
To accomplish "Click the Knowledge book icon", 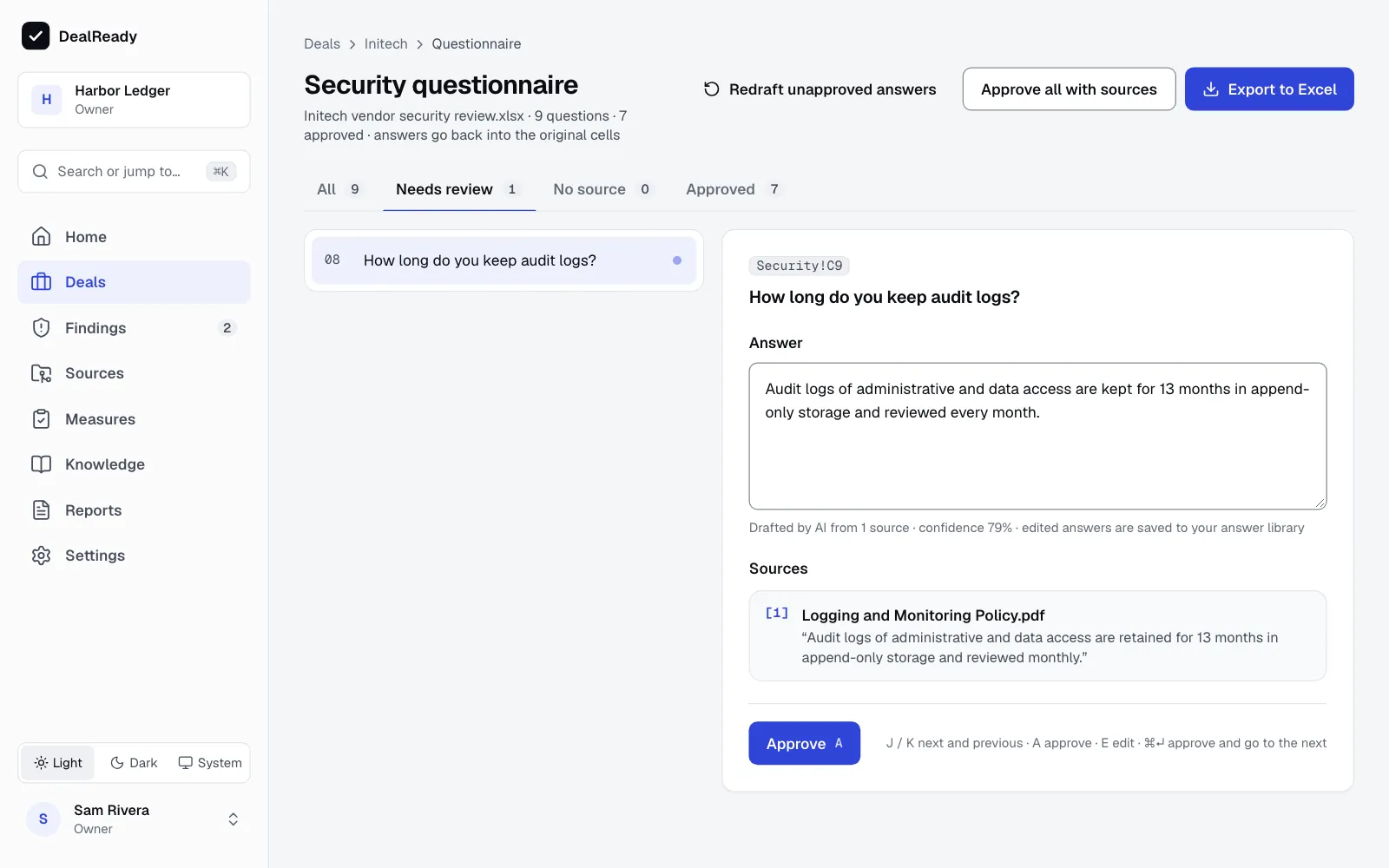I will click(x=41, y=464).
